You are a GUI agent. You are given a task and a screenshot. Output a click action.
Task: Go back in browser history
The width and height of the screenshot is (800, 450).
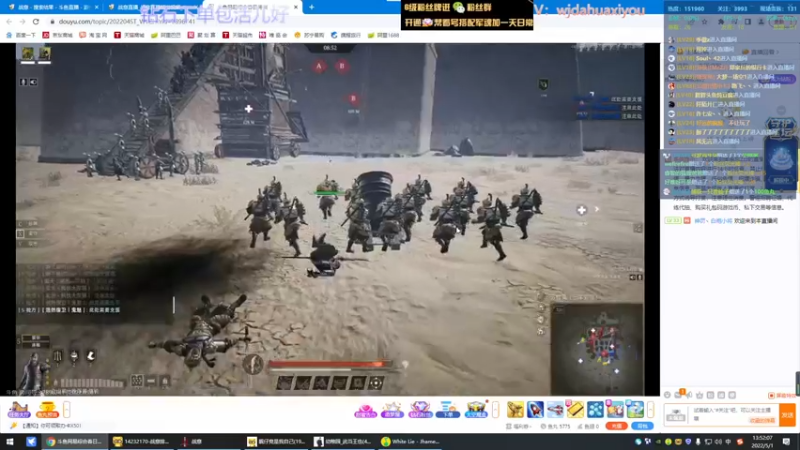(x=9, y=21)
